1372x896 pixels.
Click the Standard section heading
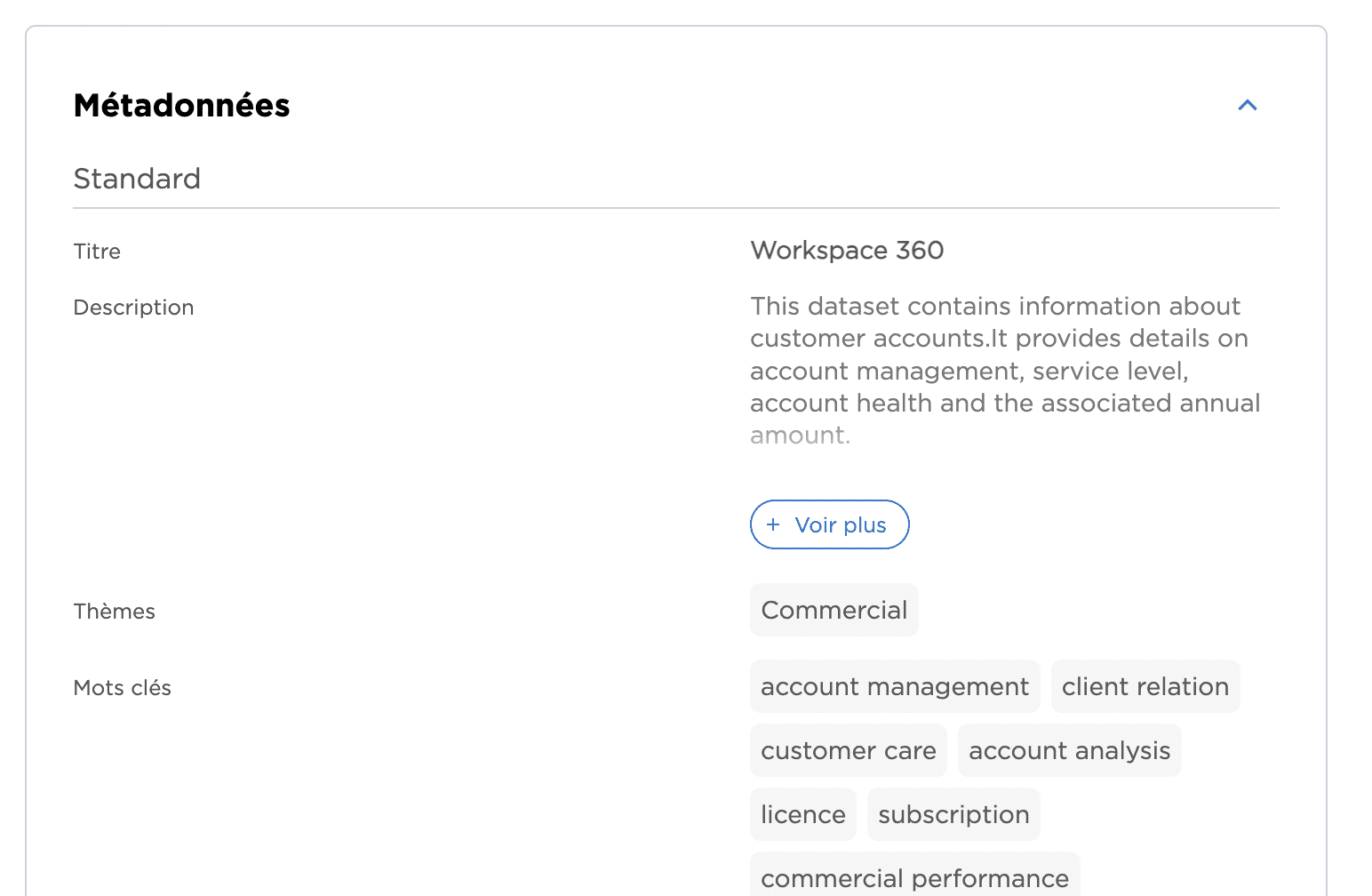(137, 179)
